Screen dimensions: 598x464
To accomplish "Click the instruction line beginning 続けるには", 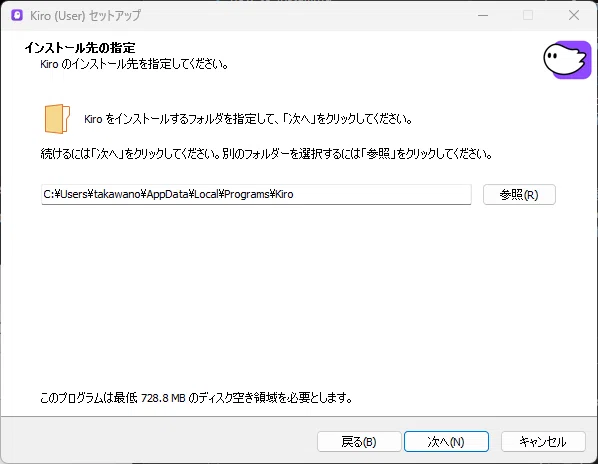I will pyautogui.click(x=266, y=154).
